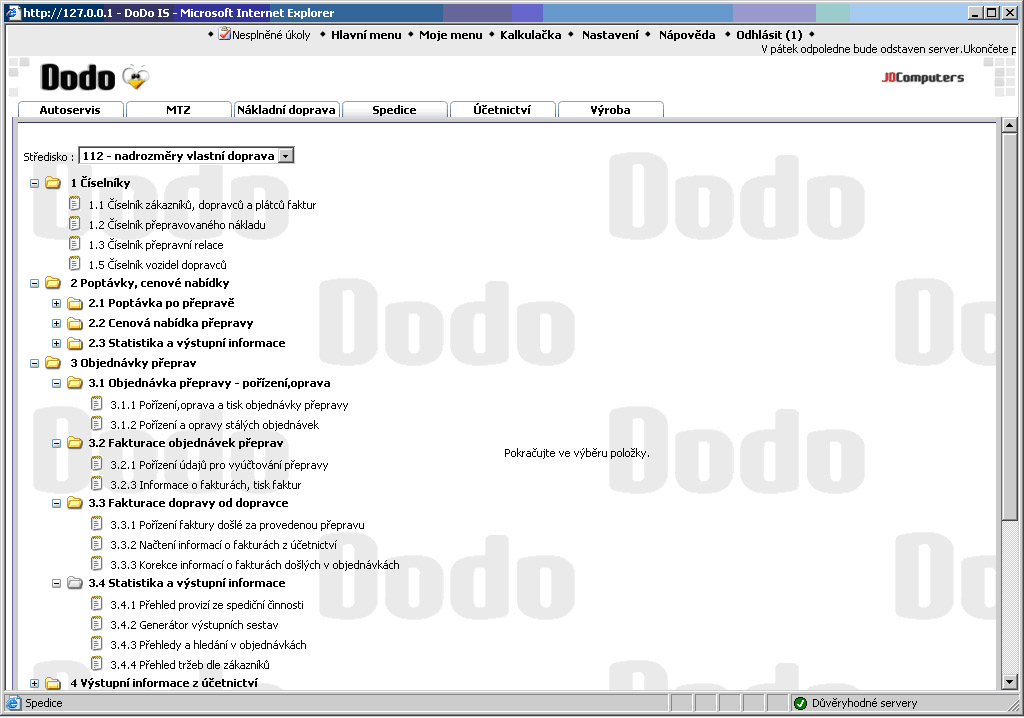Viewport: 1024px width, 718px height.
Task: Switch to the Výroba tab
Action: (x=611, y=110)
